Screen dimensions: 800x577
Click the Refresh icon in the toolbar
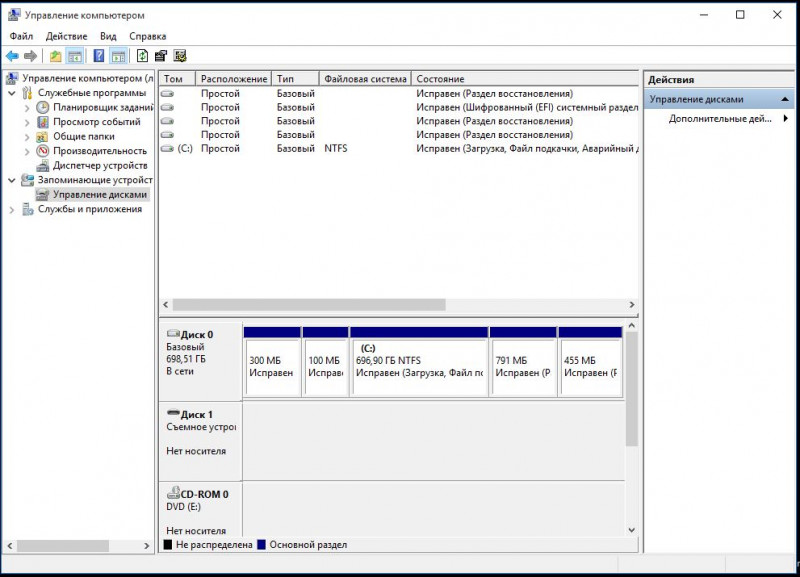pos(142,56)
